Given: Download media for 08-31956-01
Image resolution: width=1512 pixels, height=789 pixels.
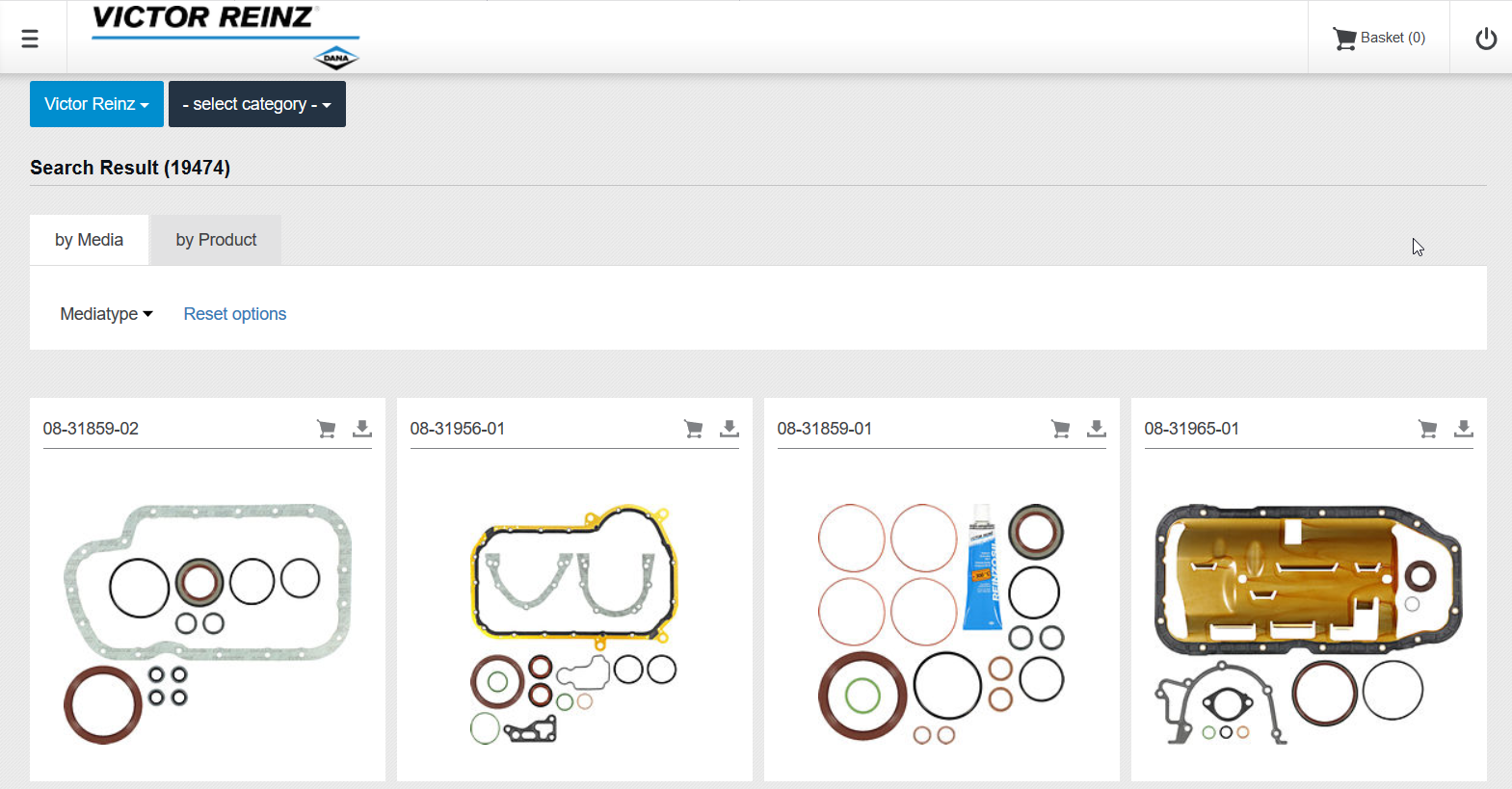Looking at the screenshot, I should coord(729,429).
